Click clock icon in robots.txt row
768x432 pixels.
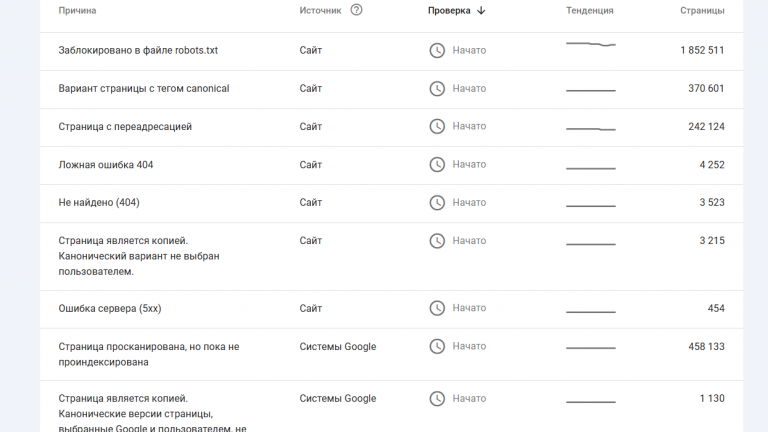click(437, 50)
